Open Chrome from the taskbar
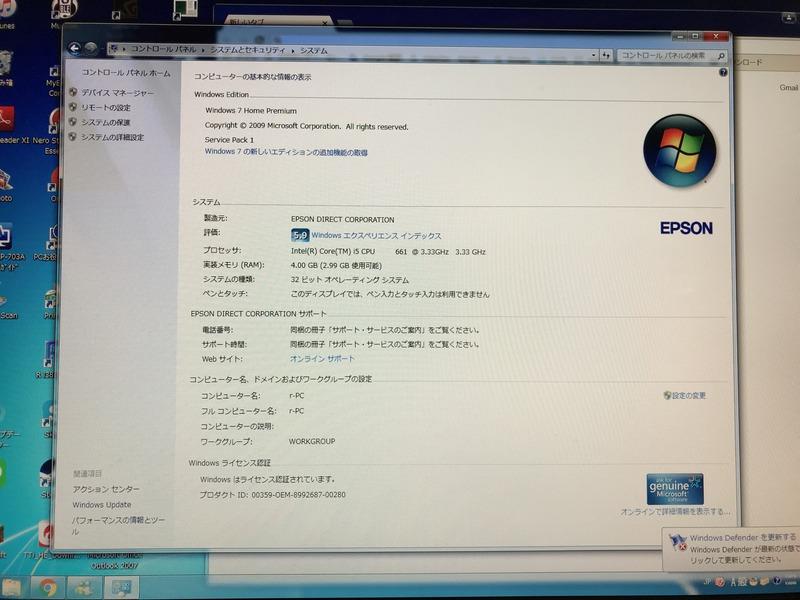Screen dimensions: 800x600 (x=48, y=588)
